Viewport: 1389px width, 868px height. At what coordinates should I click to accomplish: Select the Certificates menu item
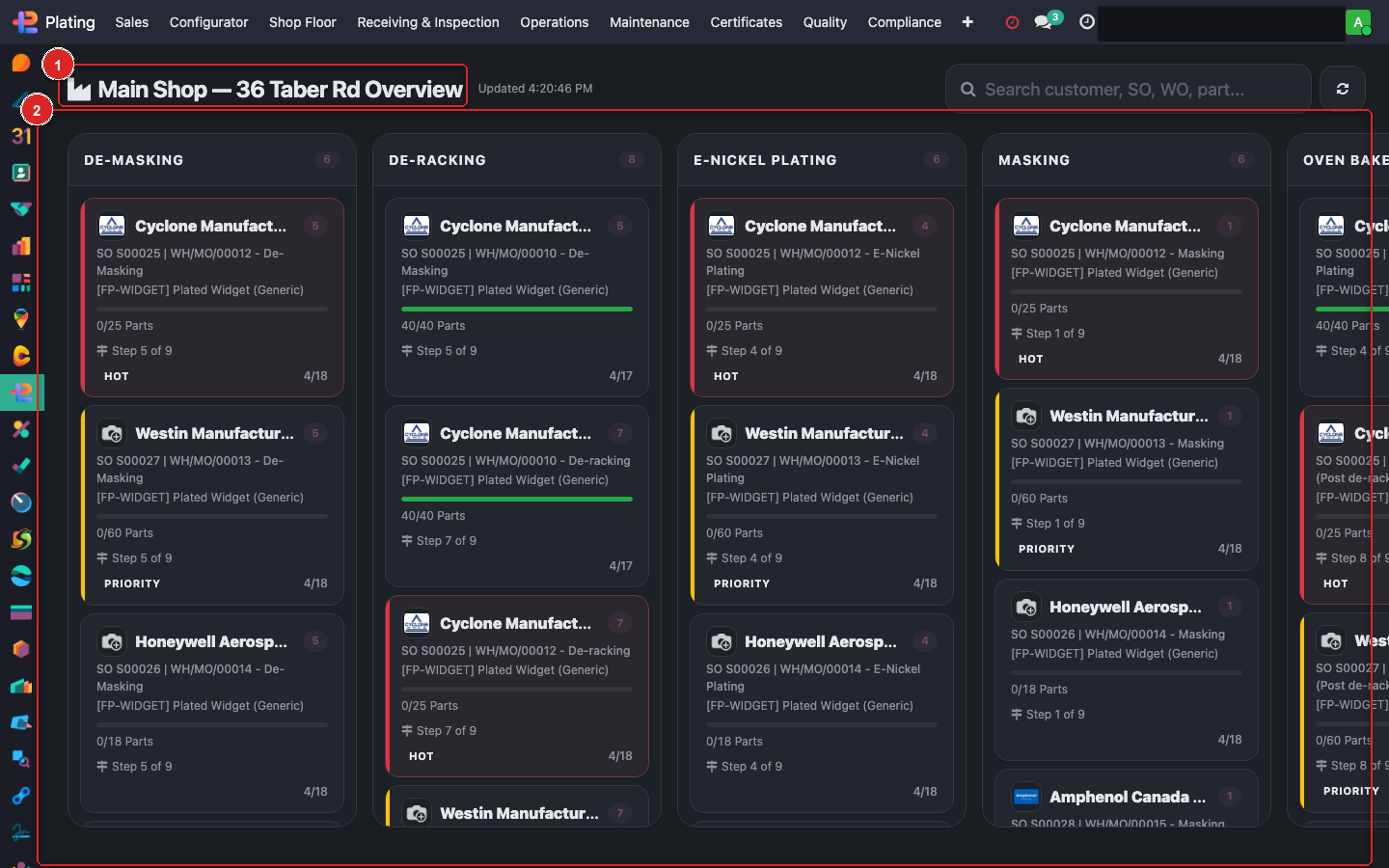coord(746,22)
